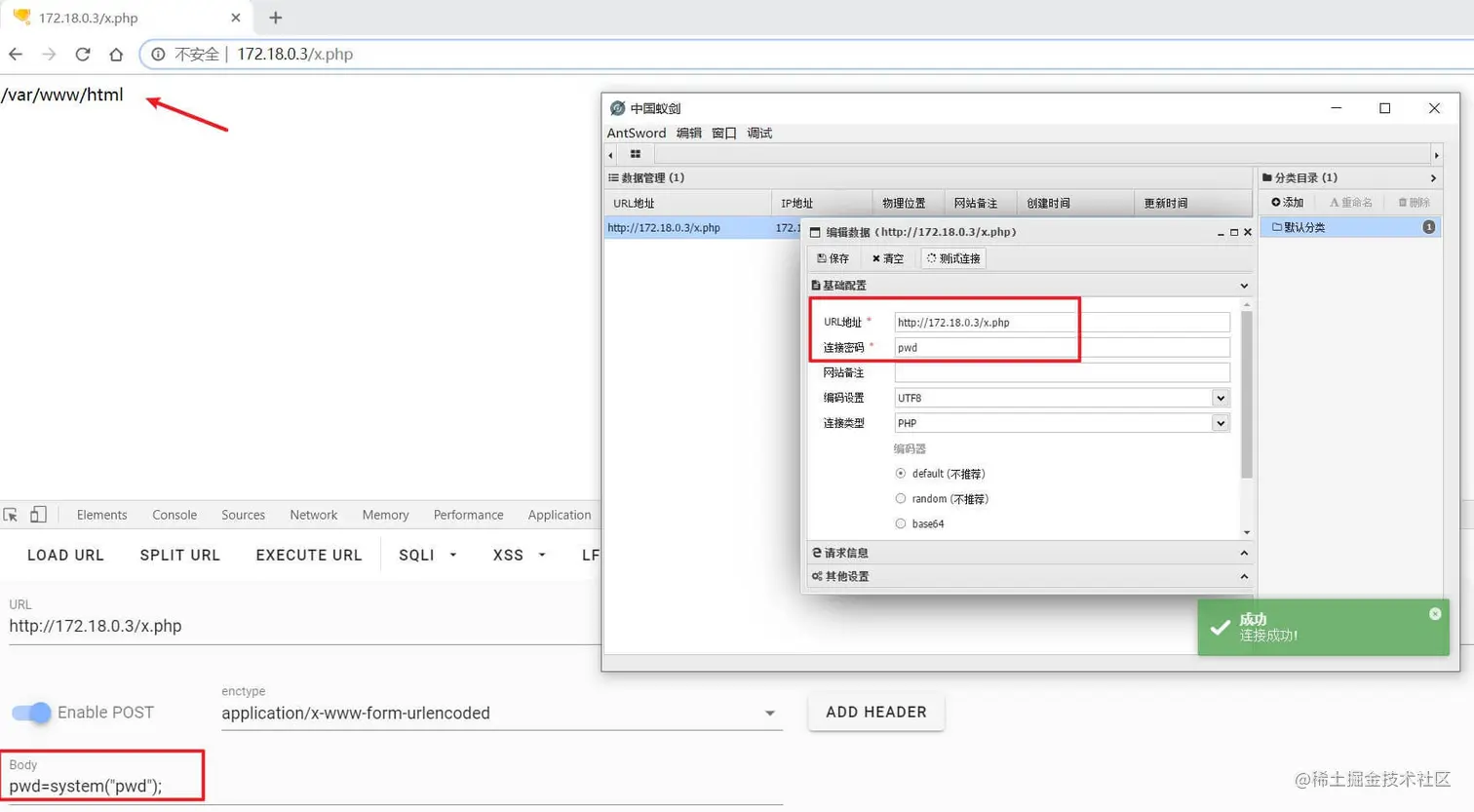Expand the 请求信息 section

[x=1244, y=553]
